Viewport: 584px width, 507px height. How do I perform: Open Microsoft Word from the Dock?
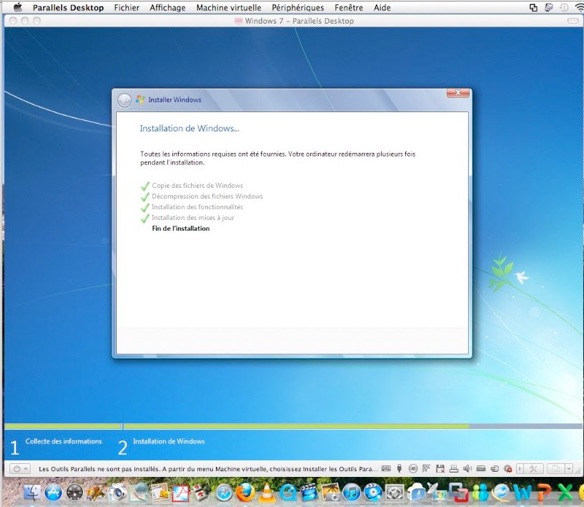[523, 492]
